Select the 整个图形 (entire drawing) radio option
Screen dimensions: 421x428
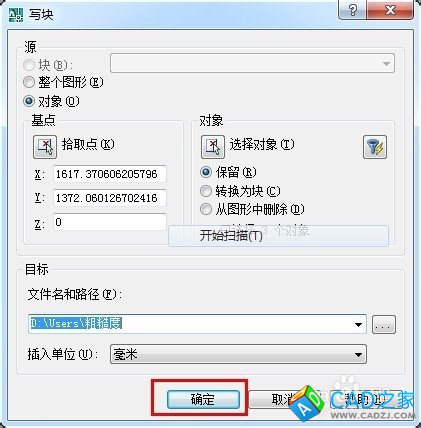[29, 82]
